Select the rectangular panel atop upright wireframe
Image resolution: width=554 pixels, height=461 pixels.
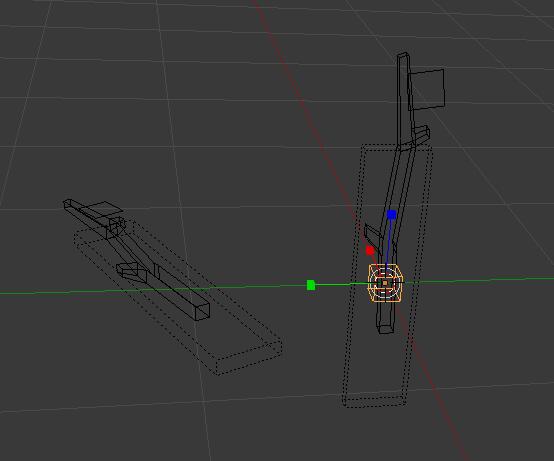point(426,89)
